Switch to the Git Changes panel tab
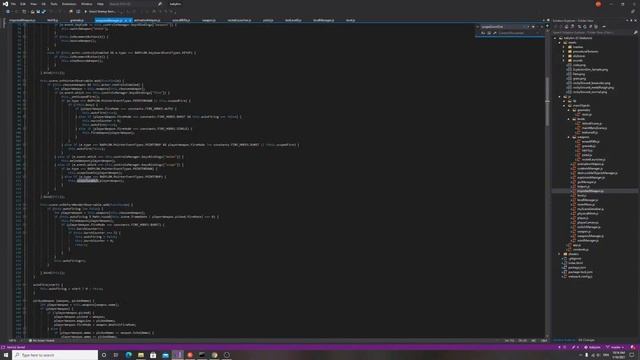Screen dimensions: 640x360 pyautogui.click(x=587, y=340)
